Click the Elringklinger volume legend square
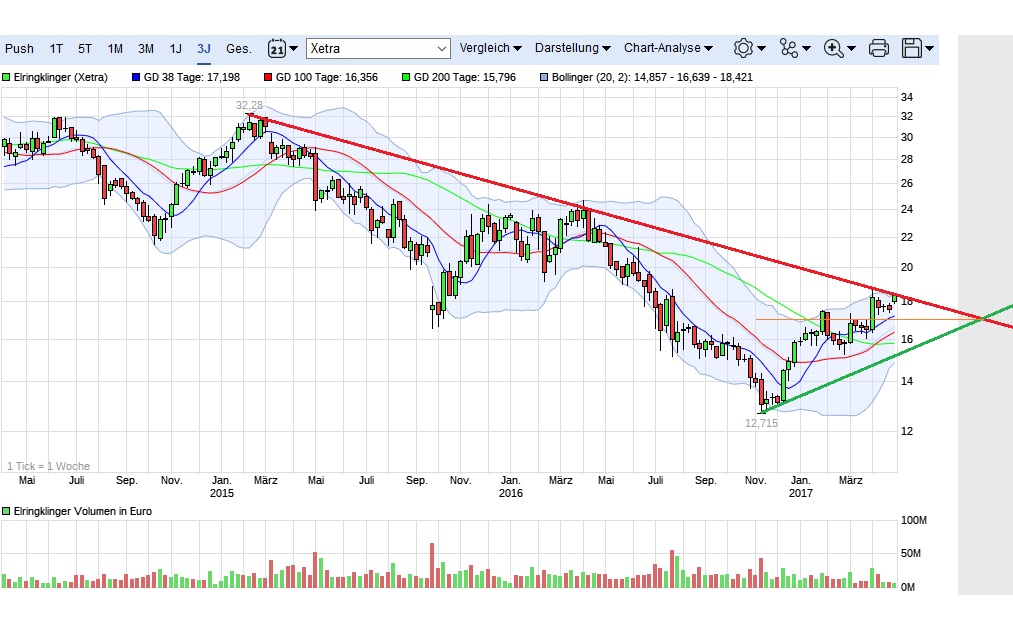Screen dimensions: 1013x630 coord(6,511)
